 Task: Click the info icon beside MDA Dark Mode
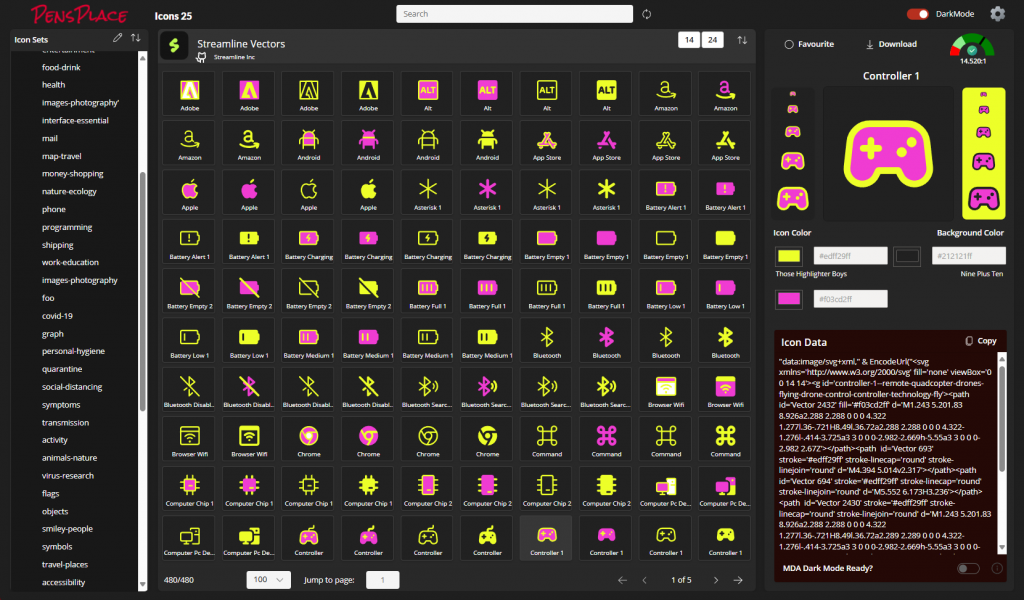coord(997,568)
